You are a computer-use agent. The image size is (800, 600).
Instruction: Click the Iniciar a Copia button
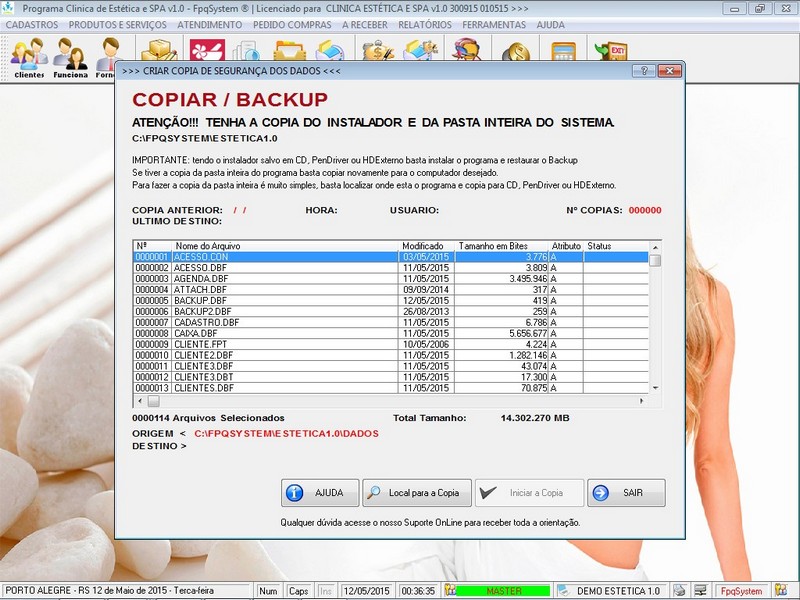pos(529,493)
